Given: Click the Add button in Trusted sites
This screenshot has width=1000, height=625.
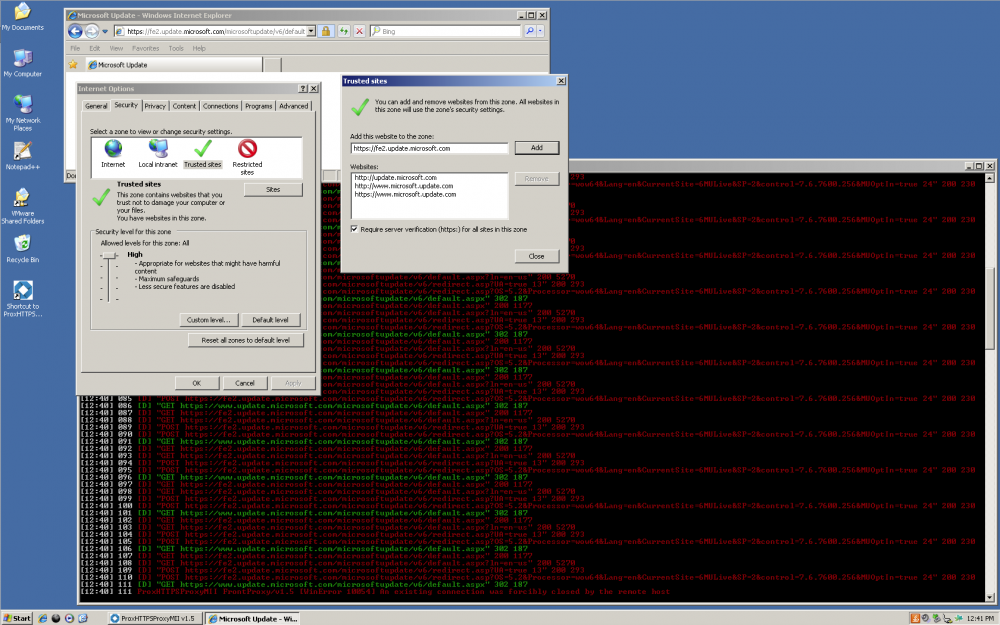Looking at the screenshot, I should pyautogui.click(x=537, y=147).
